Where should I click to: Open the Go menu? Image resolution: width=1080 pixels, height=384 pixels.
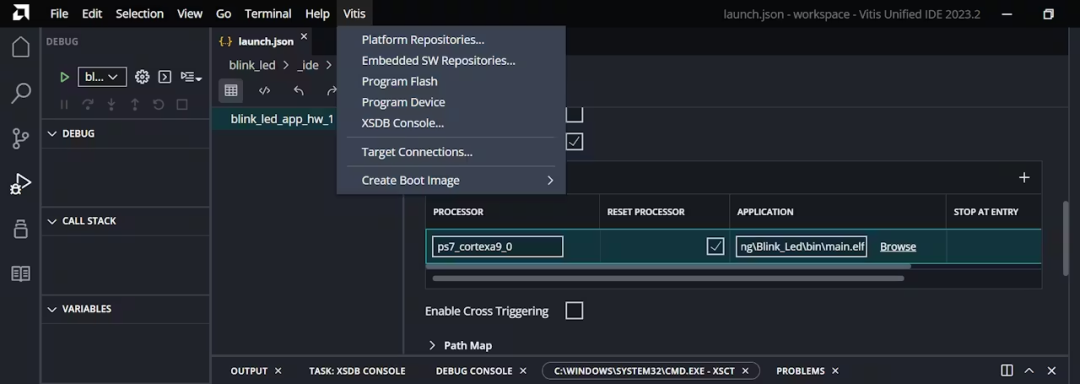[223, 14]
